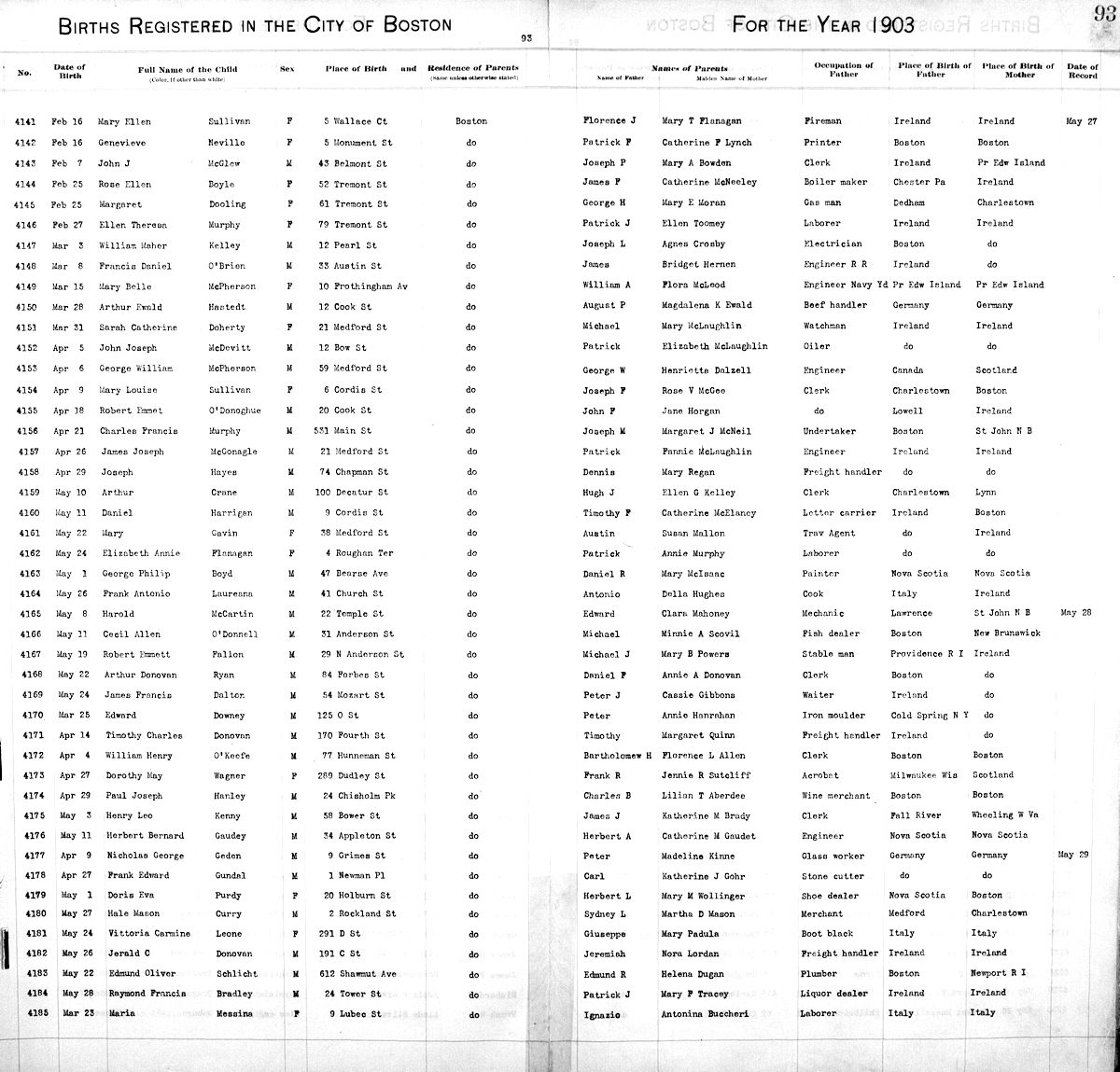The height and width of the screenshot is (1072, 1120).
Task: Click occupation 'Acrobat'
Action: click(820, 776)
